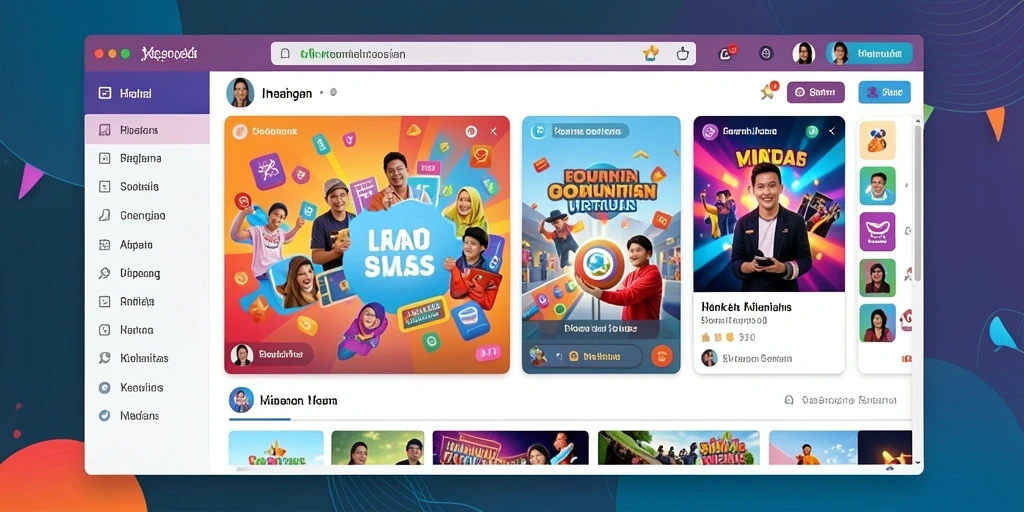Open the first bottom-row thumbnail with sky background
Screen dimensions: 1024x512
coord(276,448)
